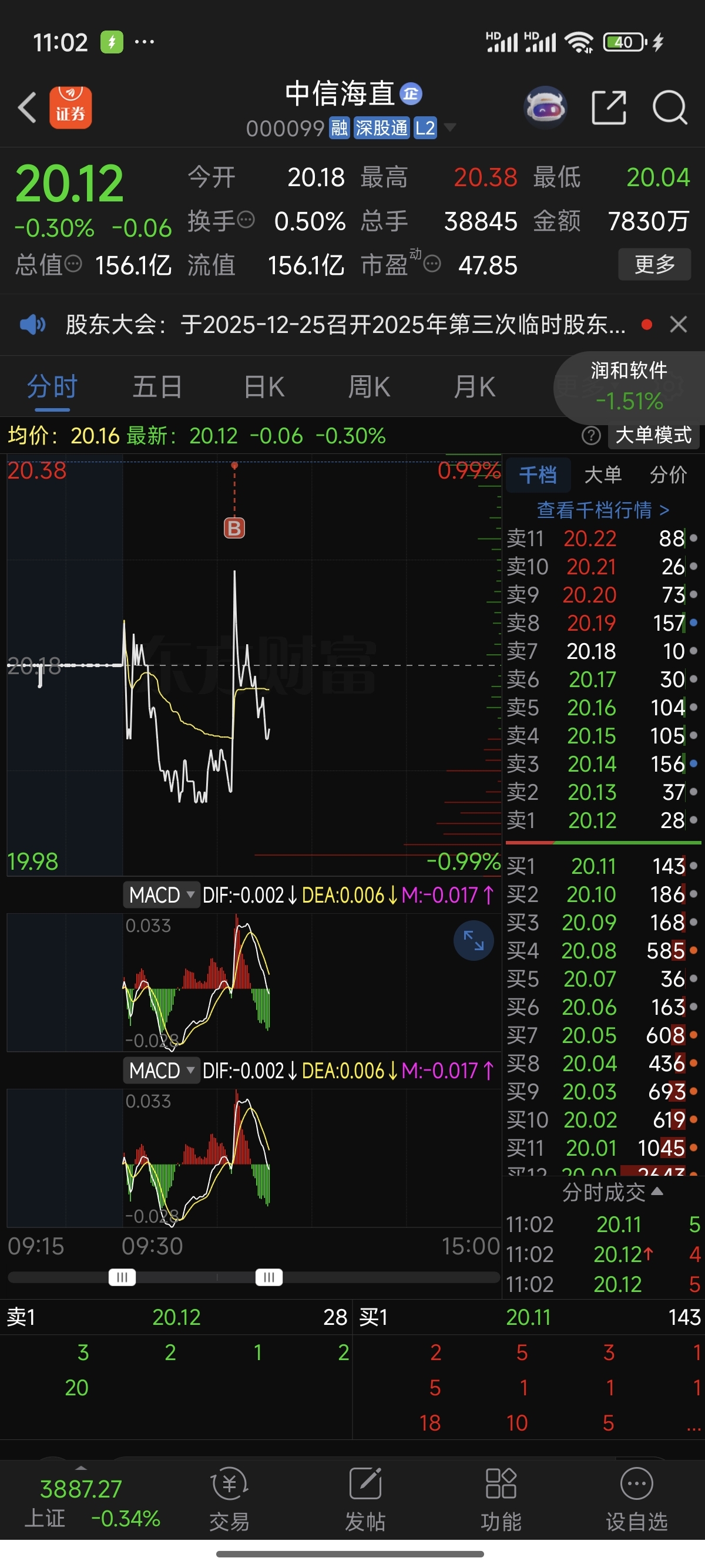Open the 11:02 20.12↑ trade record
Screen dimensions: 705x1568
click(603, 1254)
